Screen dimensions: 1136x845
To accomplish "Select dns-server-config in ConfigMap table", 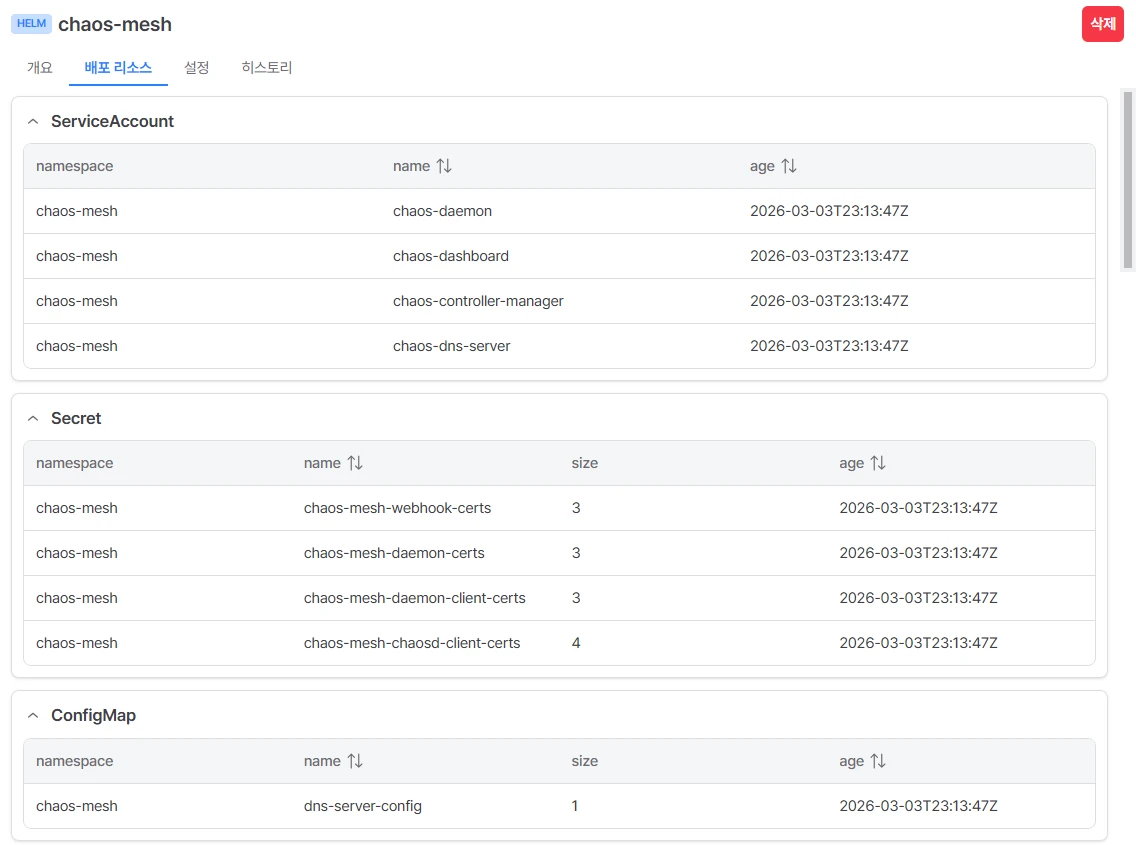I will (x=362, y=806).
